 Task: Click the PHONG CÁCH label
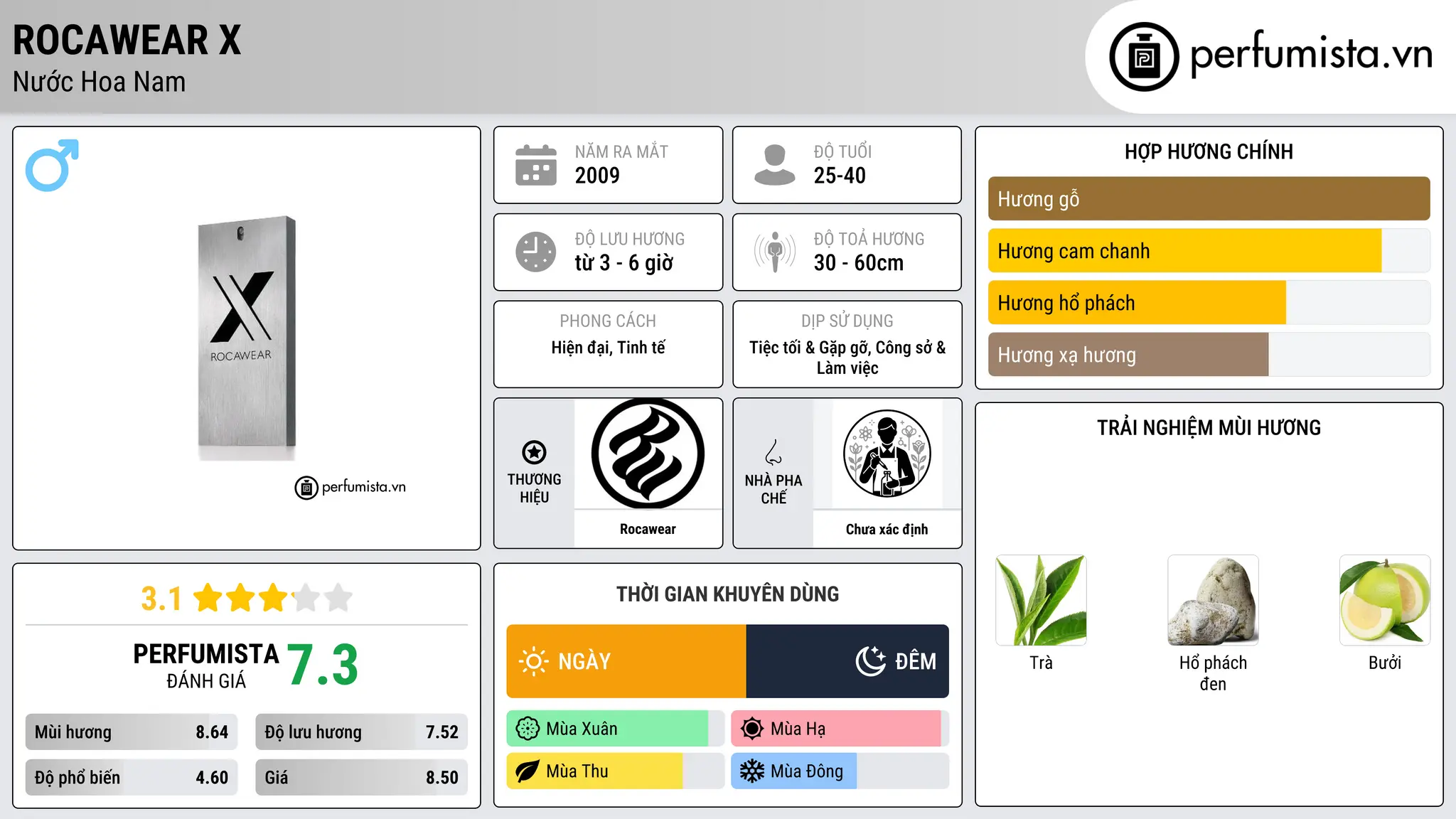coord(608,321)
